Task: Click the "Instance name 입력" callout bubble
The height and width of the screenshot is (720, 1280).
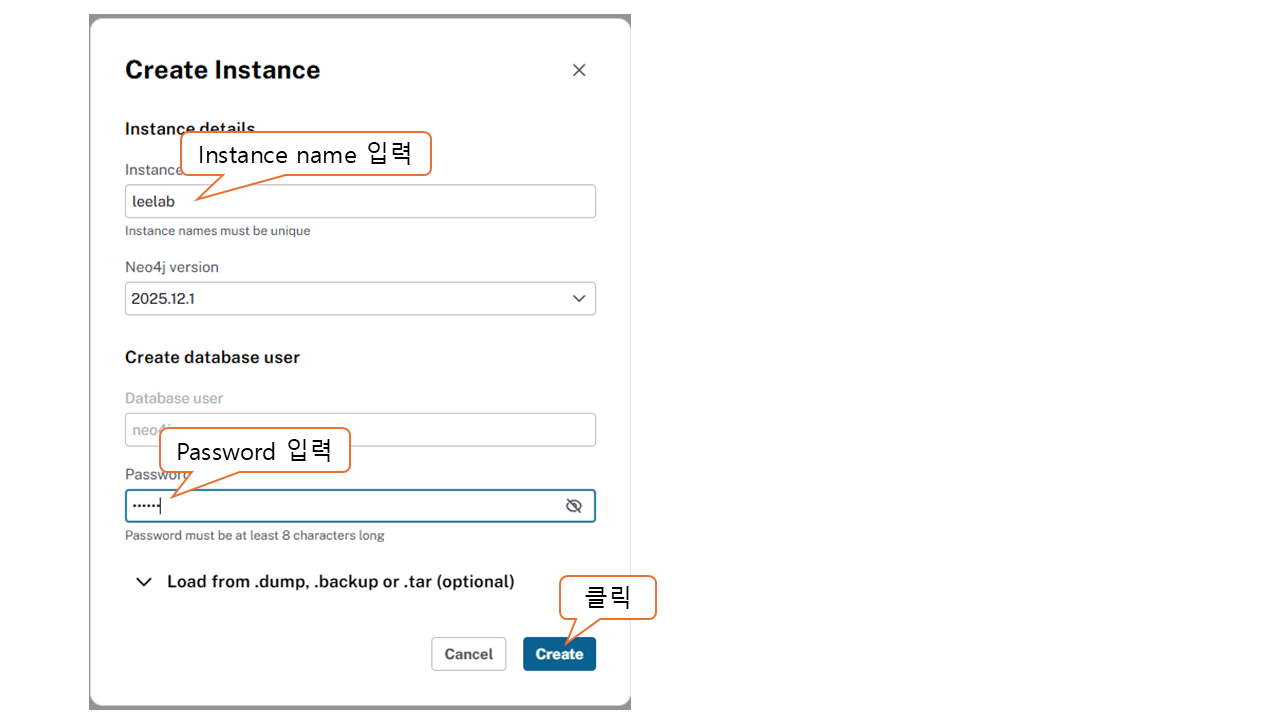Action: click(x=305, y=154)
